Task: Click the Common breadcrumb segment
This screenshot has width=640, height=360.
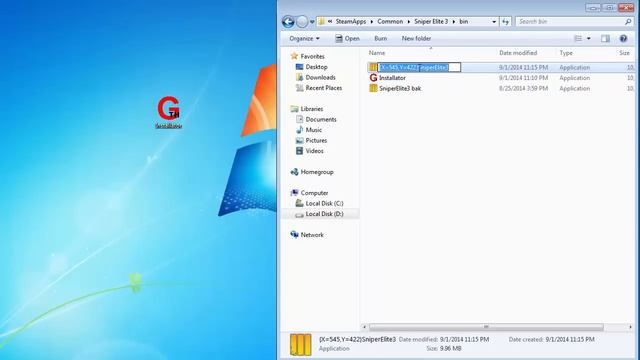Action: [390, 22]
